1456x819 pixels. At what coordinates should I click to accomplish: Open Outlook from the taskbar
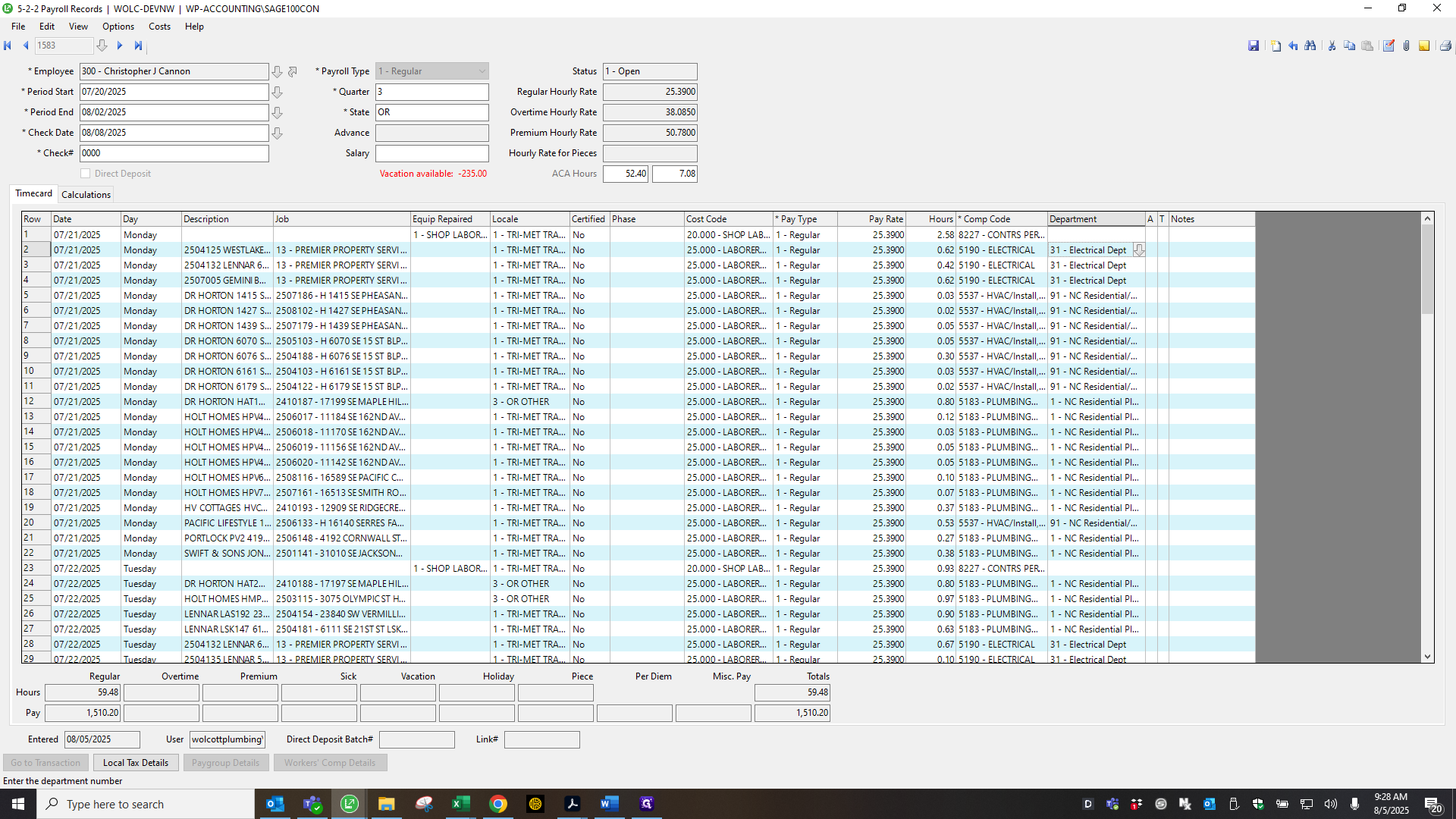[x=275, y=804]
